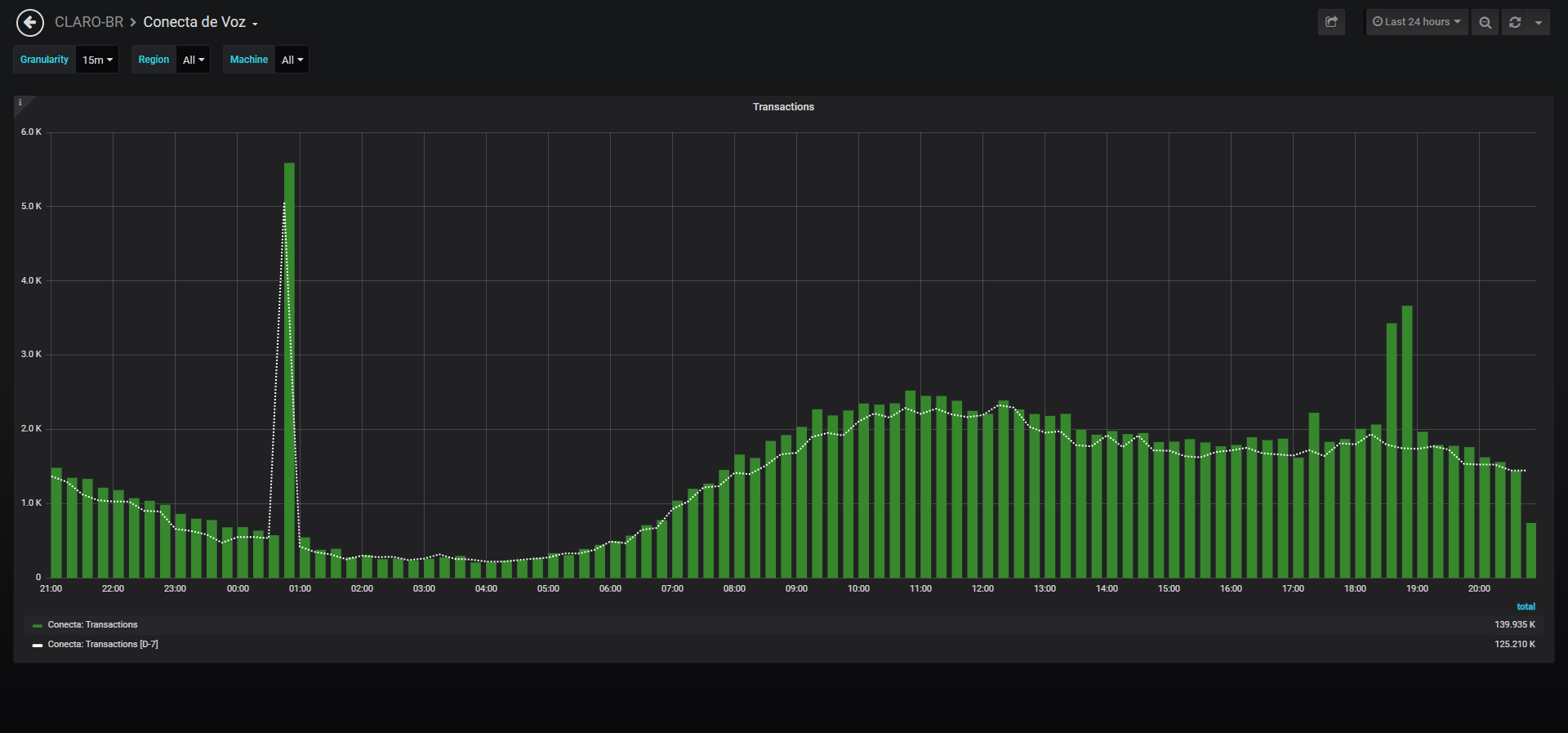
Task: Open the share dashboard icon
Action: (x=1331, y=22)
